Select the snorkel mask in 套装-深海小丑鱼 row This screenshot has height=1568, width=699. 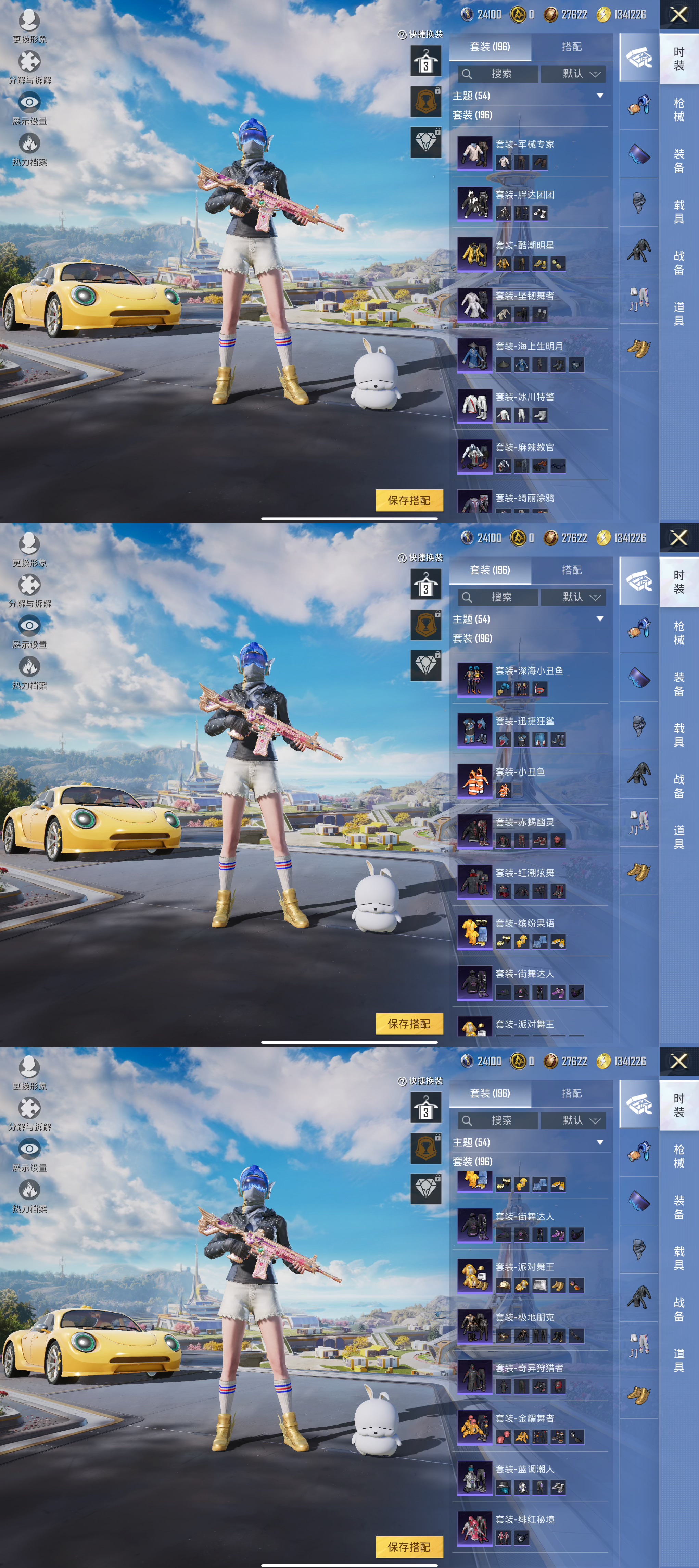coord(539,689)
